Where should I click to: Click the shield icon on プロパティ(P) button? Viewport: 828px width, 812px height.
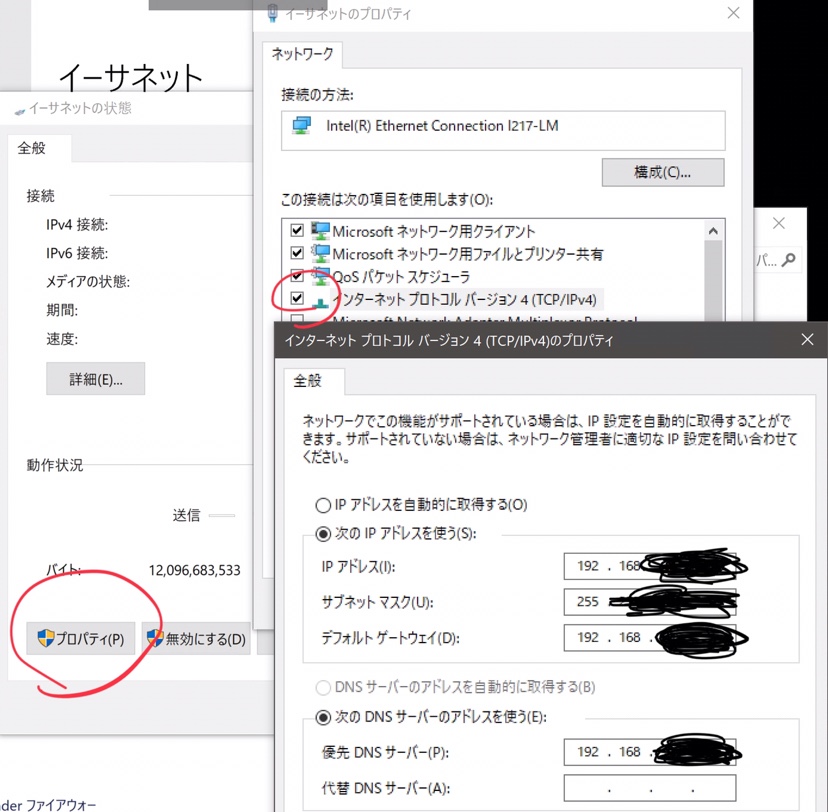pyautogui.click(x=46, y=638)
